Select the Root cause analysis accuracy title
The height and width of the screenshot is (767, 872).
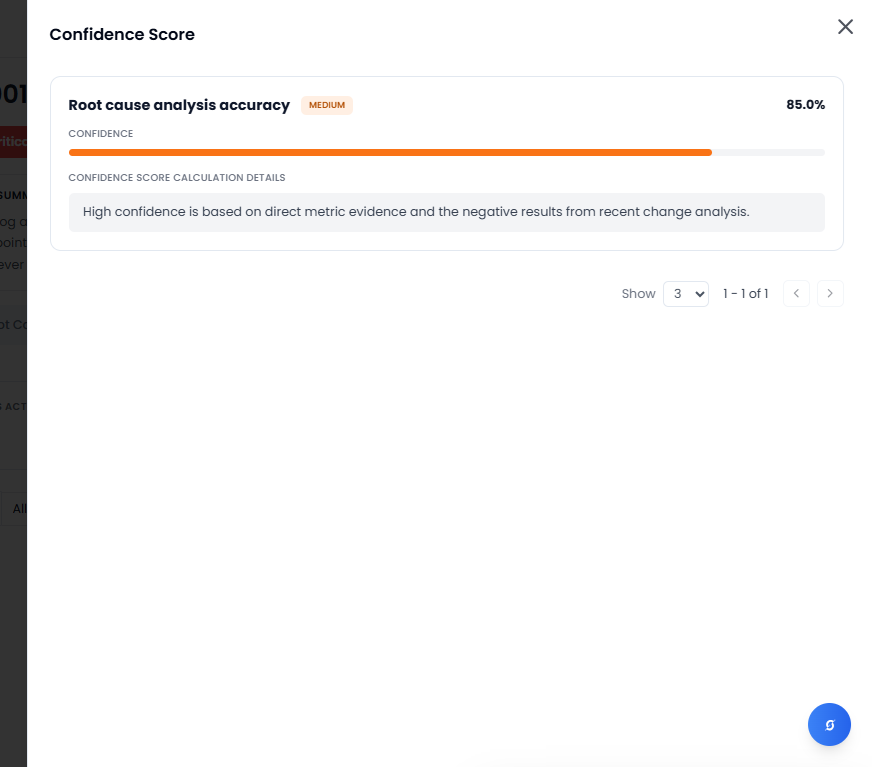point(179,105)
